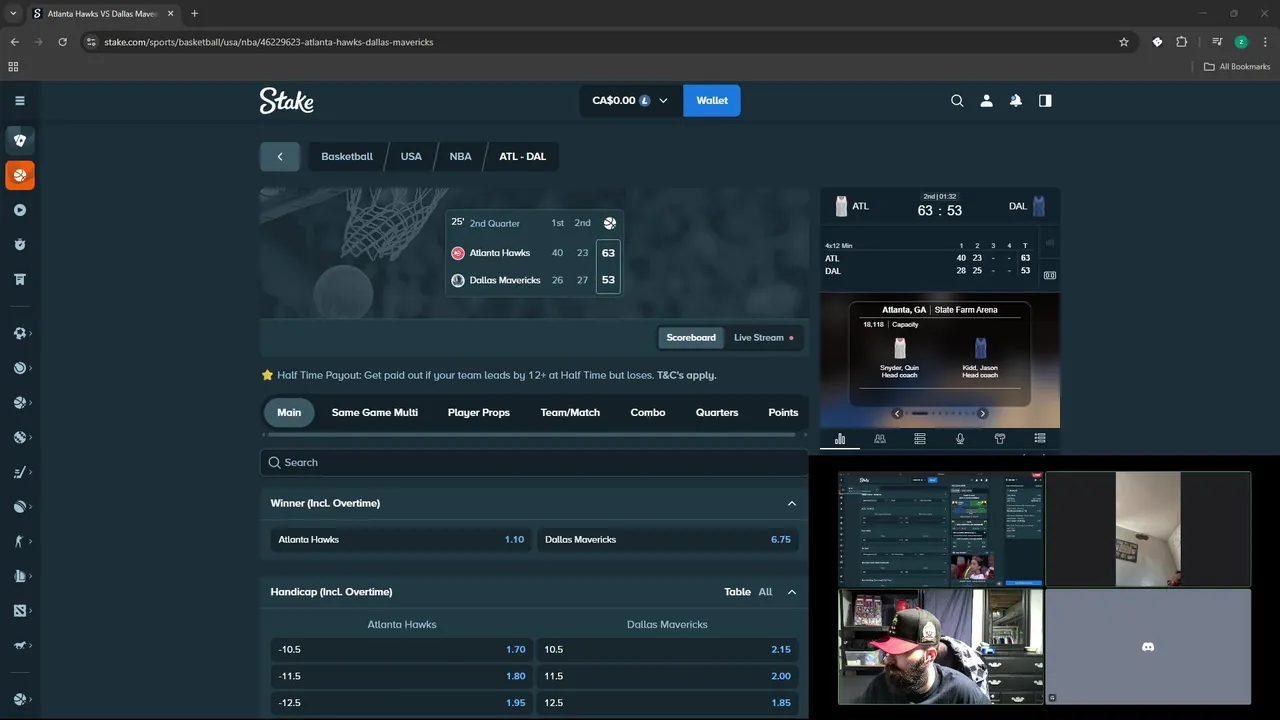Open the CA$0.00 currency dropdown
The width and height of the screenshot is (1280, 720).
point(630,100)
